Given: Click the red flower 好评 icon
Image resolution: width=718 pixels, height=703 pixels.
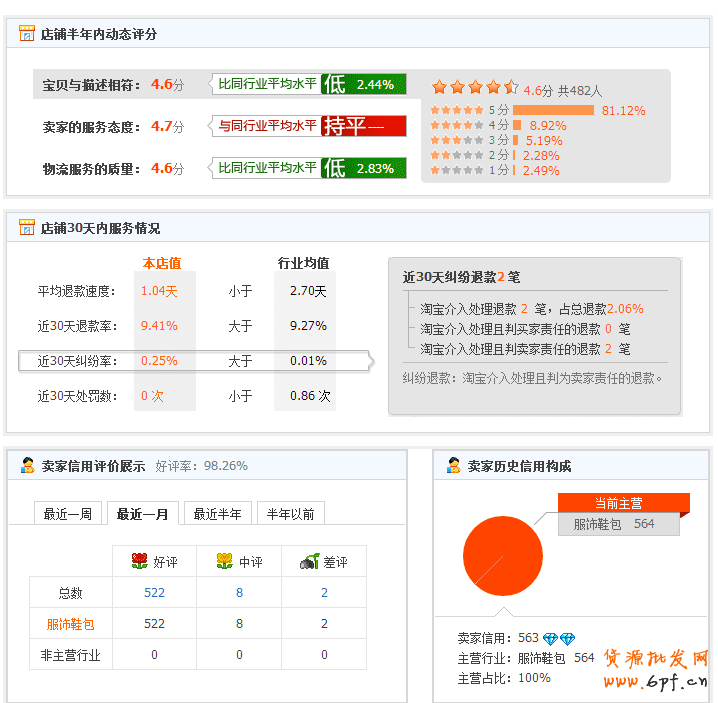Looking at the screenshot, I should point(140,561).
